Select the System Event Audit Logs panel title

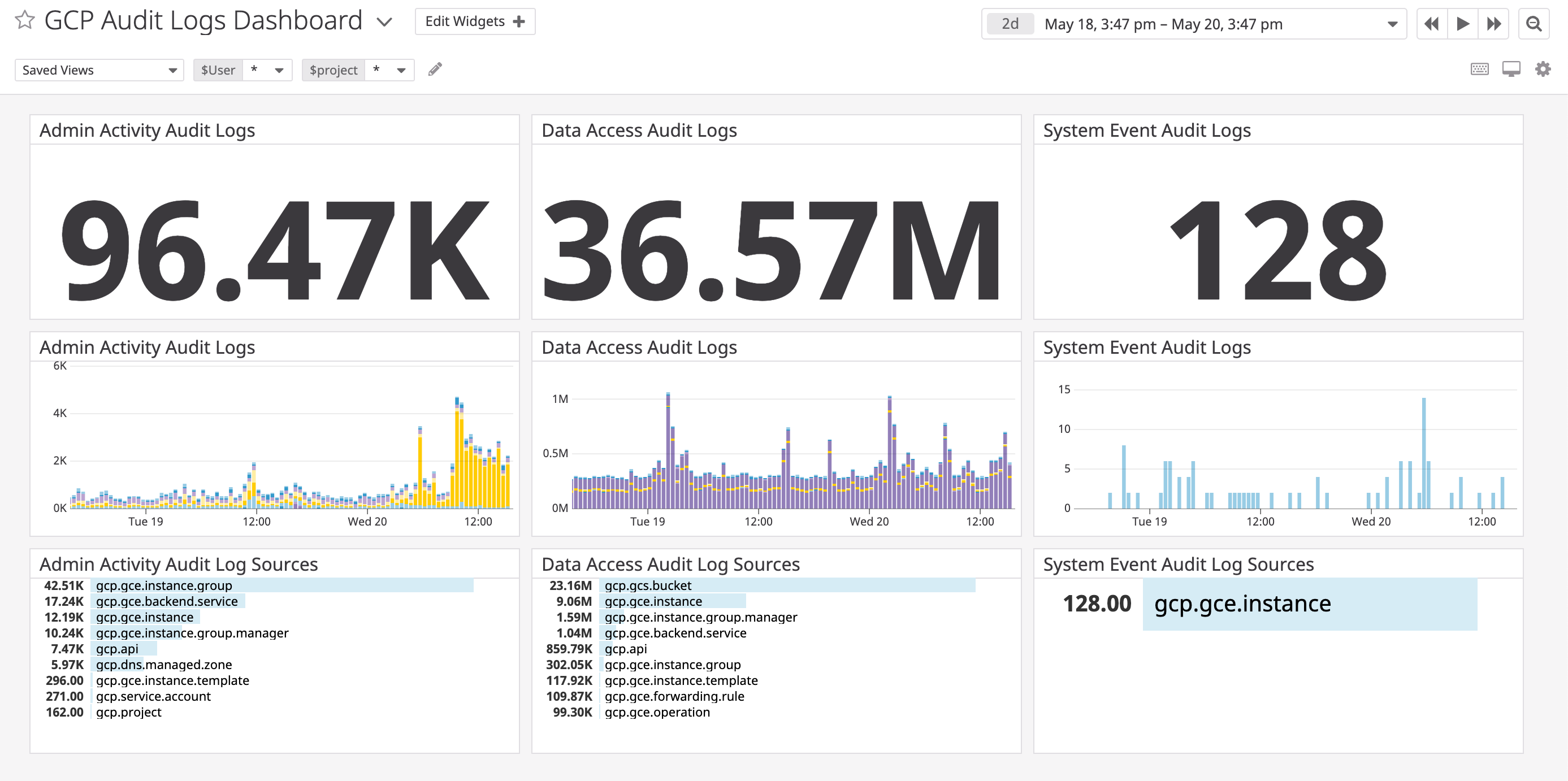(1147, 129)
